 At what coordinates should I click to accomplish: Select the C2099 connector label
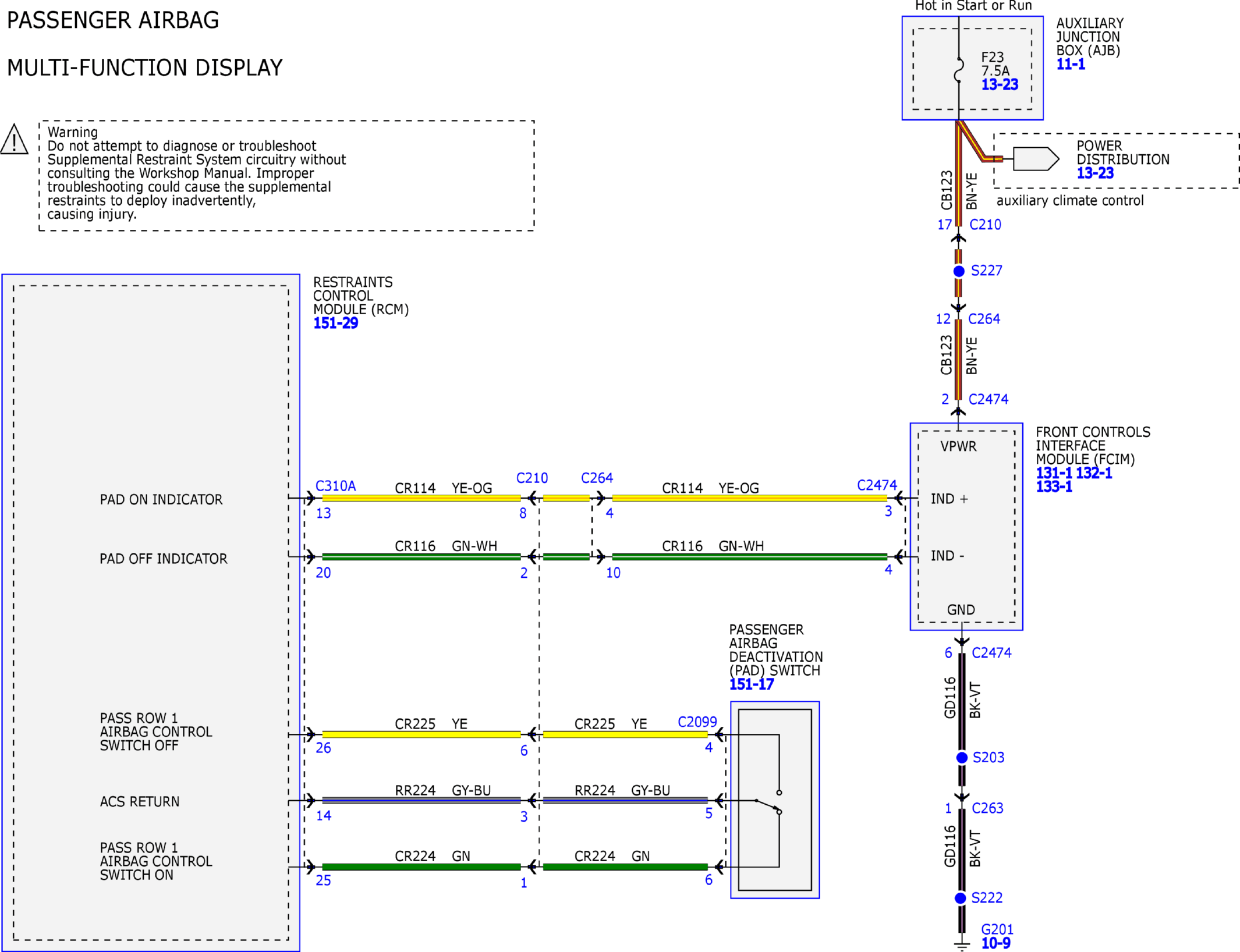coord(697,722)
